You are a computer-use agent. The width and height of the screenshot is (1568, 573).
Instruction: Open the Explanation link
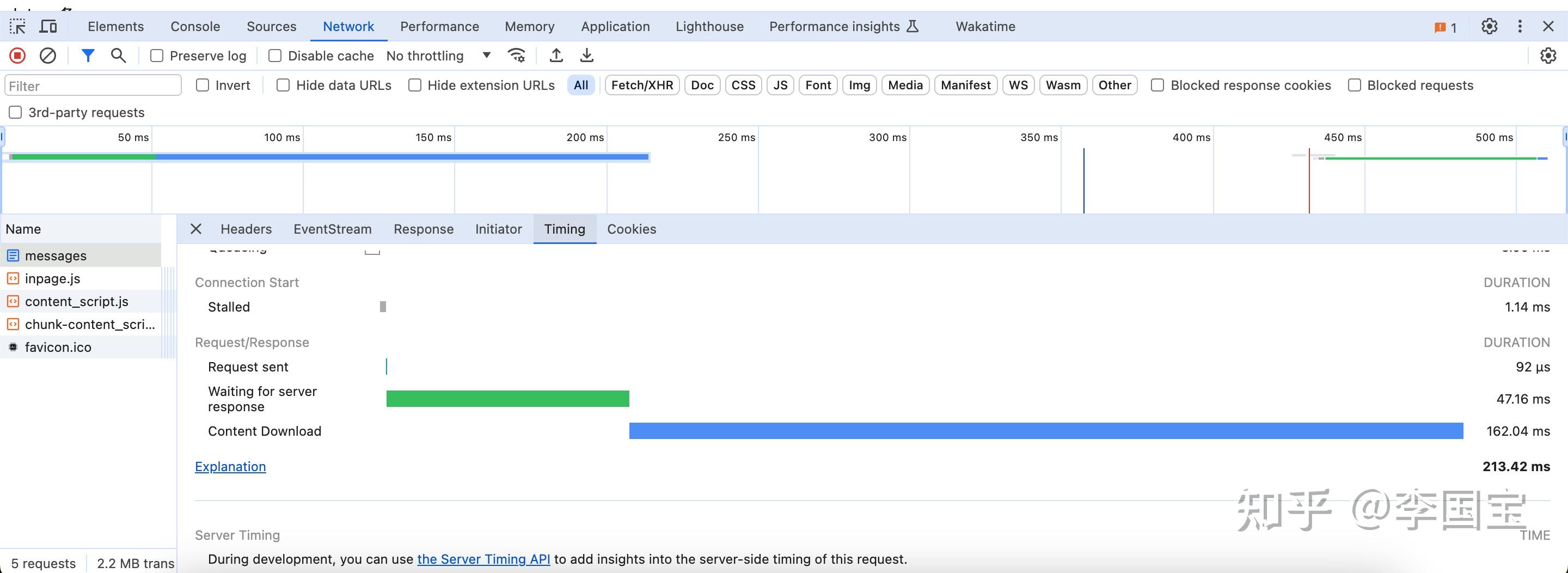coord(230,466)
